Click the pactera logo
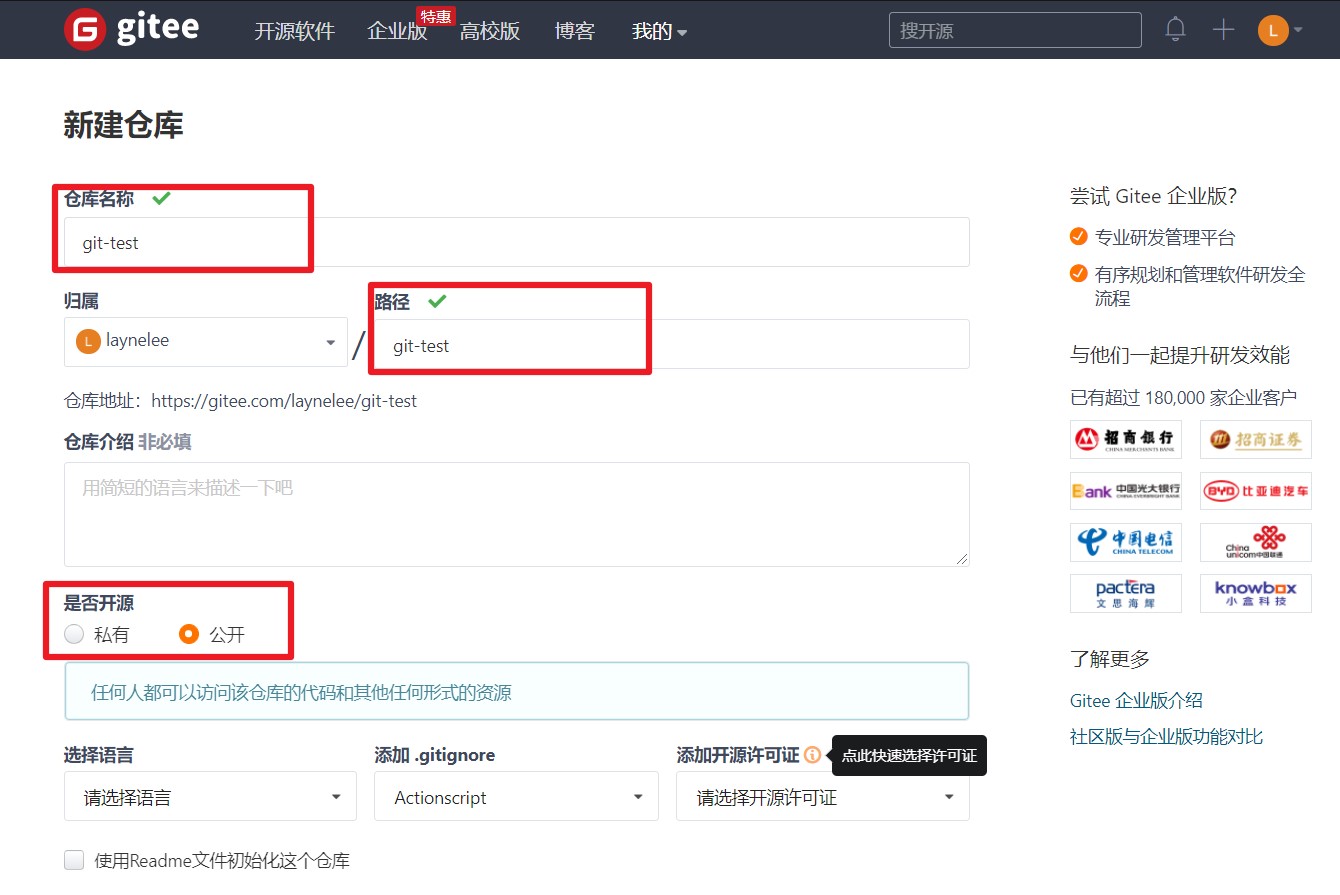Screen dimensions: 1340x895 tap(1126, 593)
